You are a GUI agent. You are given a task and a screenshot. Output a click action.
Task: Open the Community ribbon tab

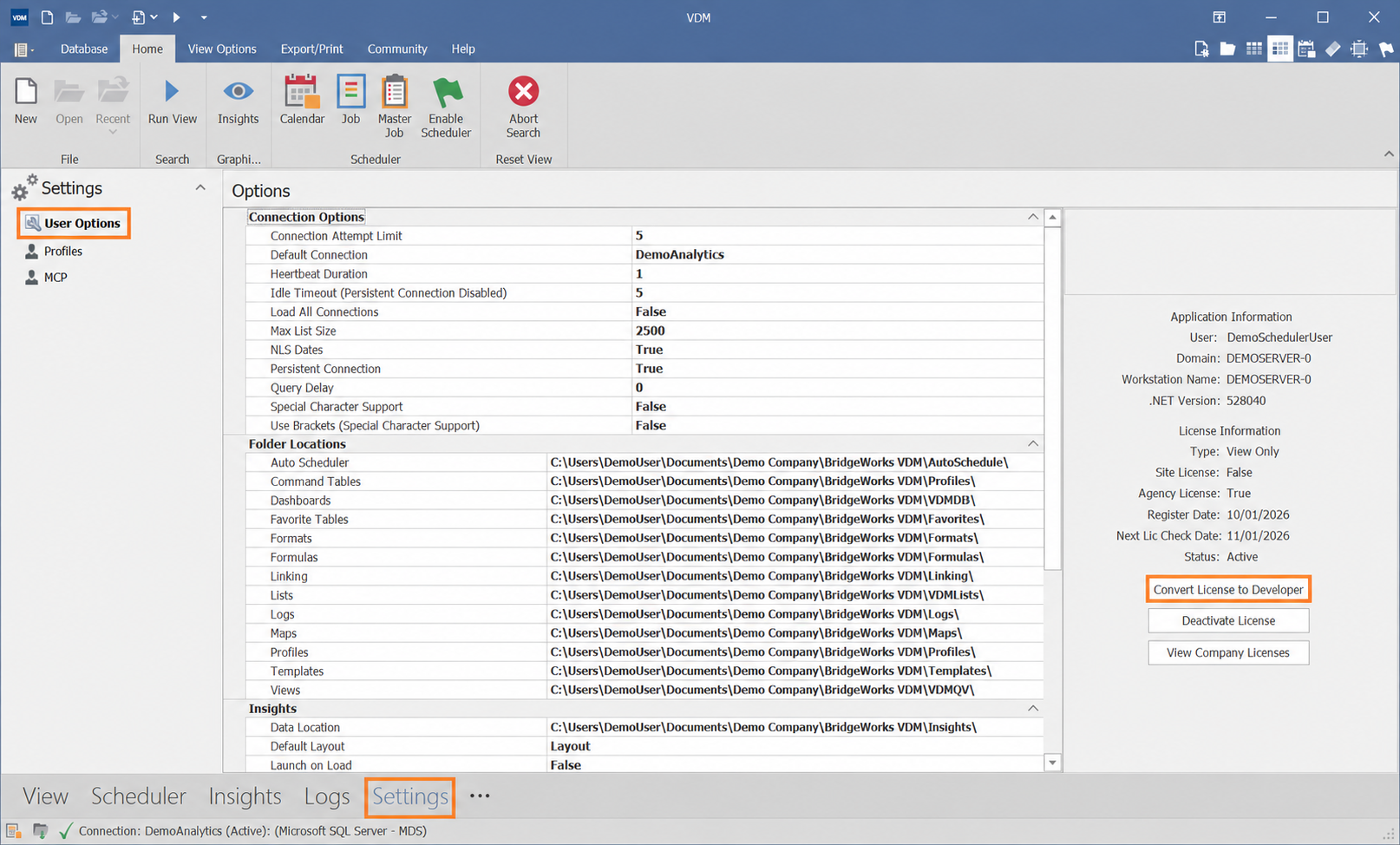click(397, 49)
